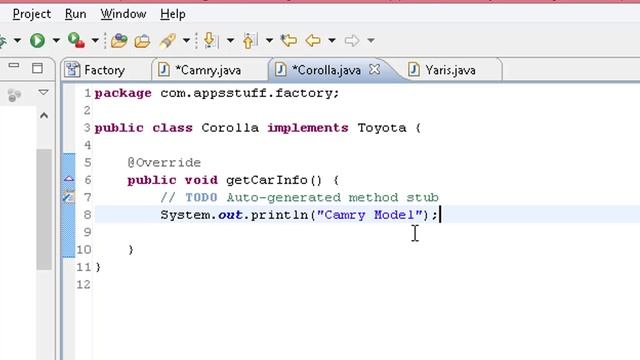Click the TODO comment on line 7

[300, 198]
